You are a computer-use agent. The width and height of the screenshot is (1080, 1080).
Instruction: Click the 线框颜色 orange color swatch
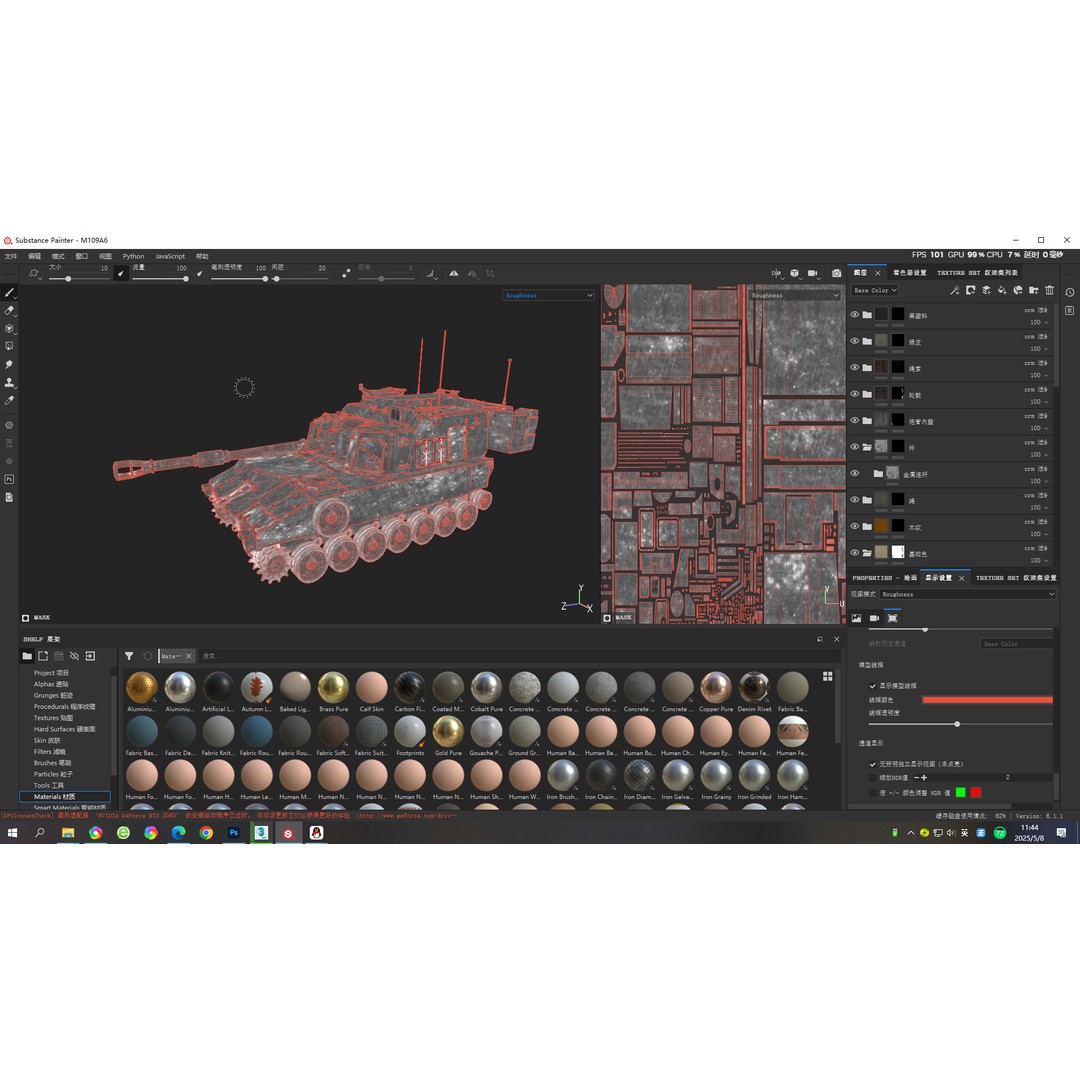coord(987,700)
